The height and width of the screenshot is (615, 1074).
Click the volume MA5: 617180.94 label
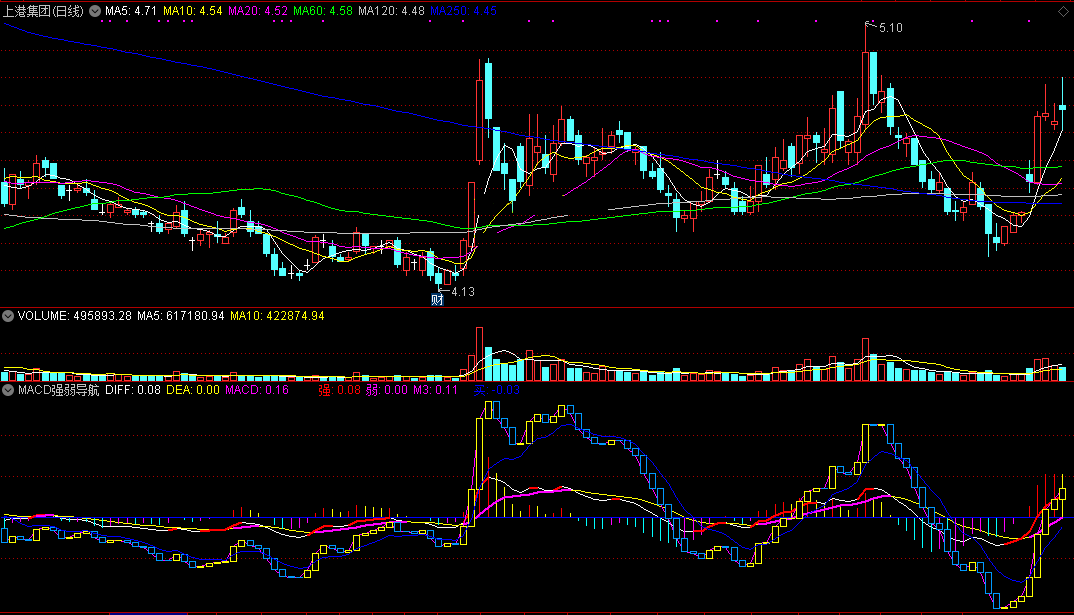coord(181,316)
